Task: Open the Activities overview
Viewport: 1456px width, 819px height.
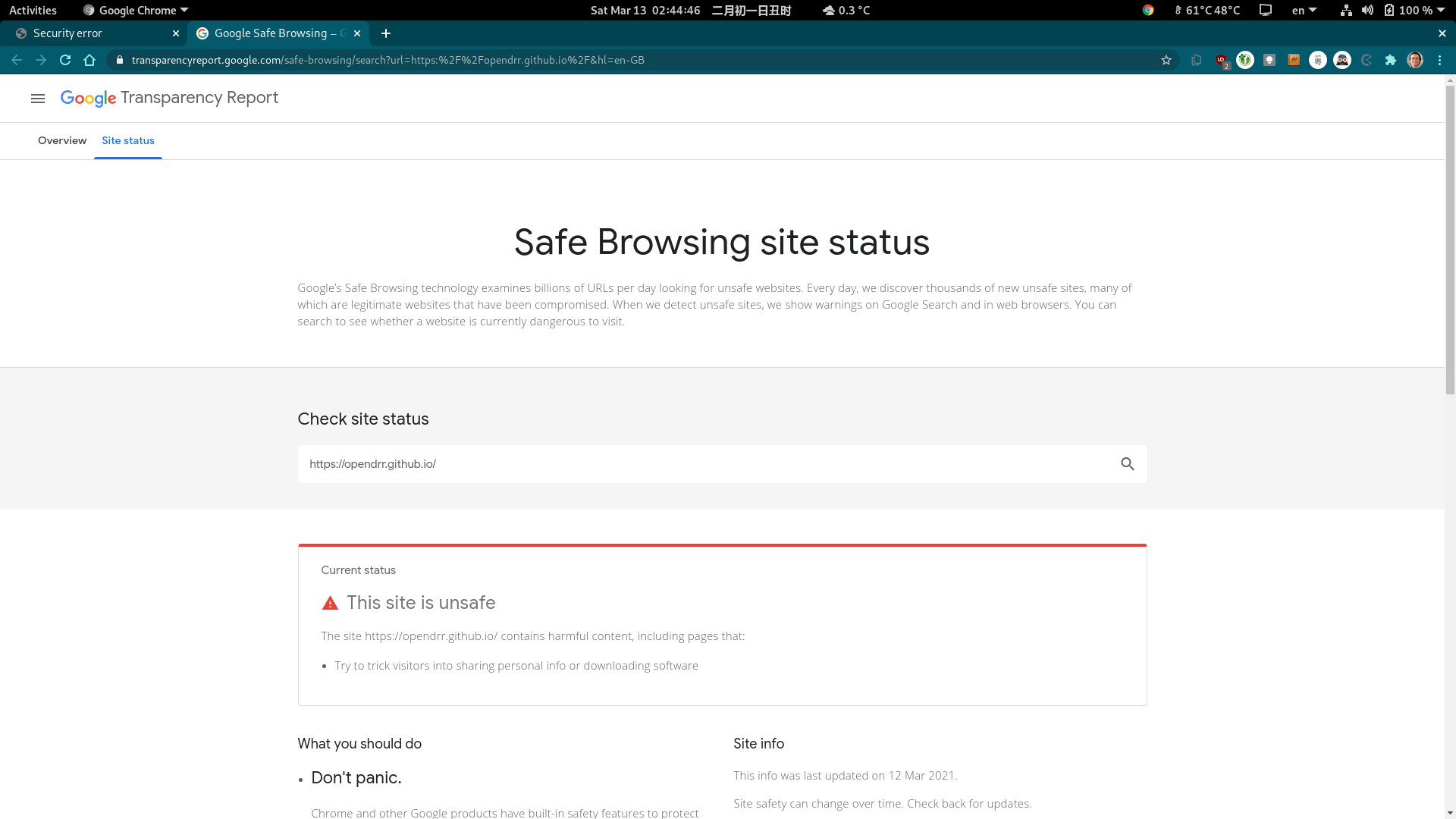Action: [x=33, y=10]
